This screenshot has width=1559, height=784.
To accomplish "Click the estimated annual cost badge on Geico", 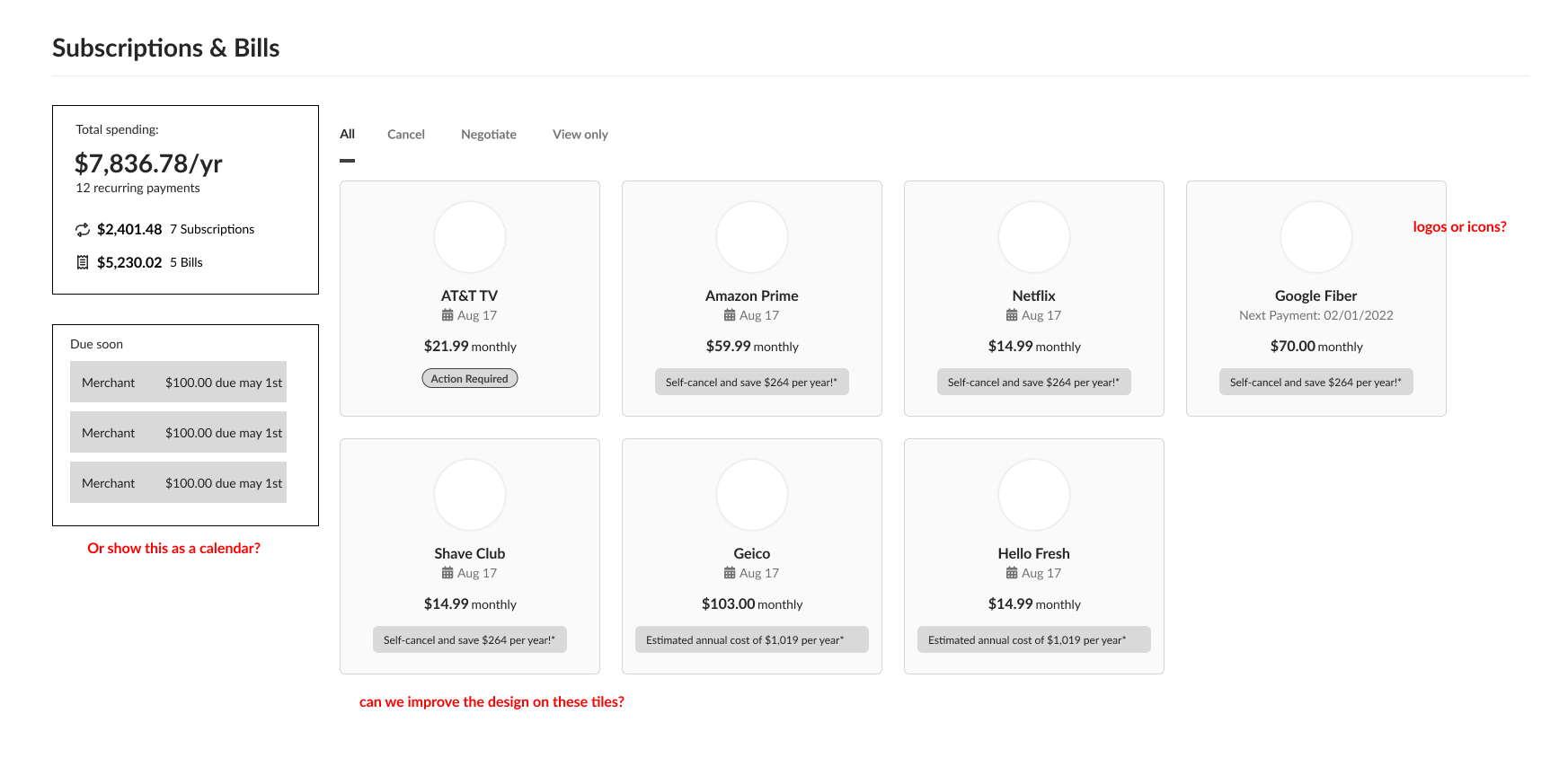I will pyautogui.click(x=751, y=639).
